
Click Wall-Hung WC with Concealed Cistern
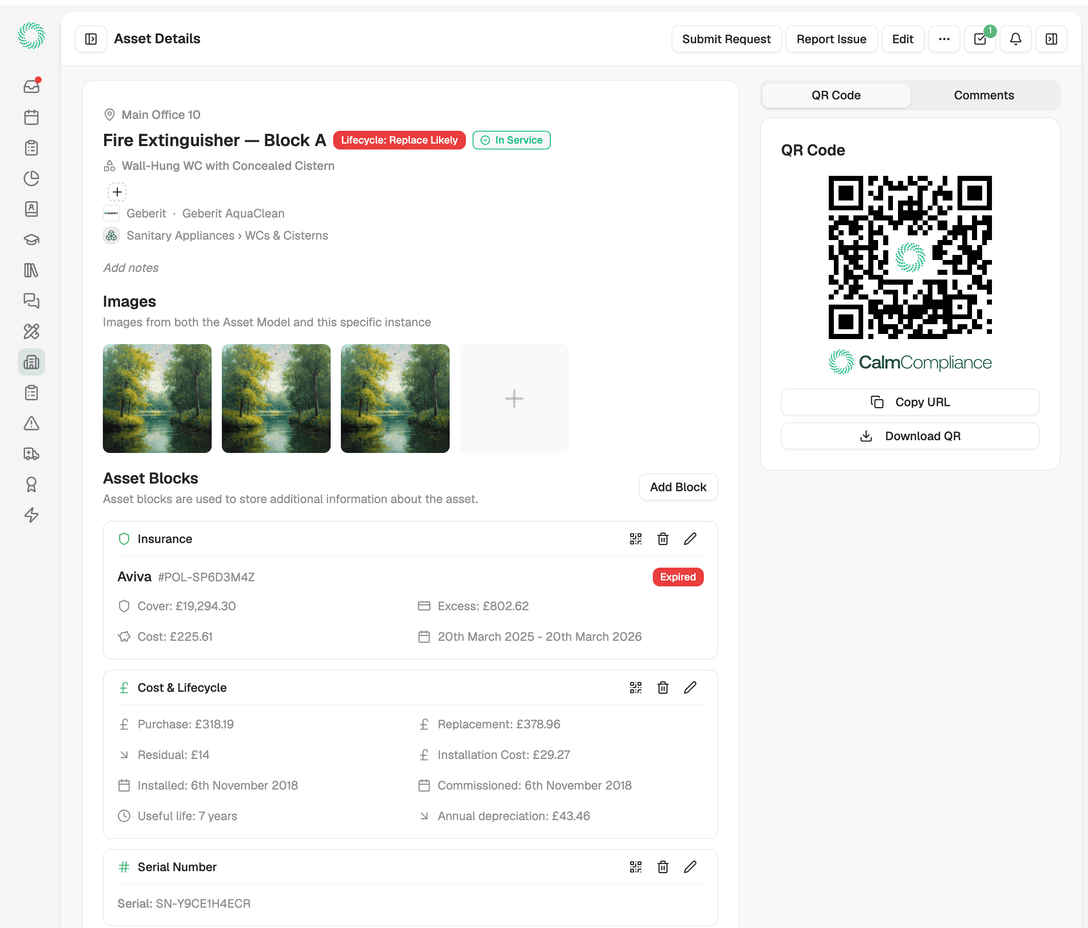point(228,166)
